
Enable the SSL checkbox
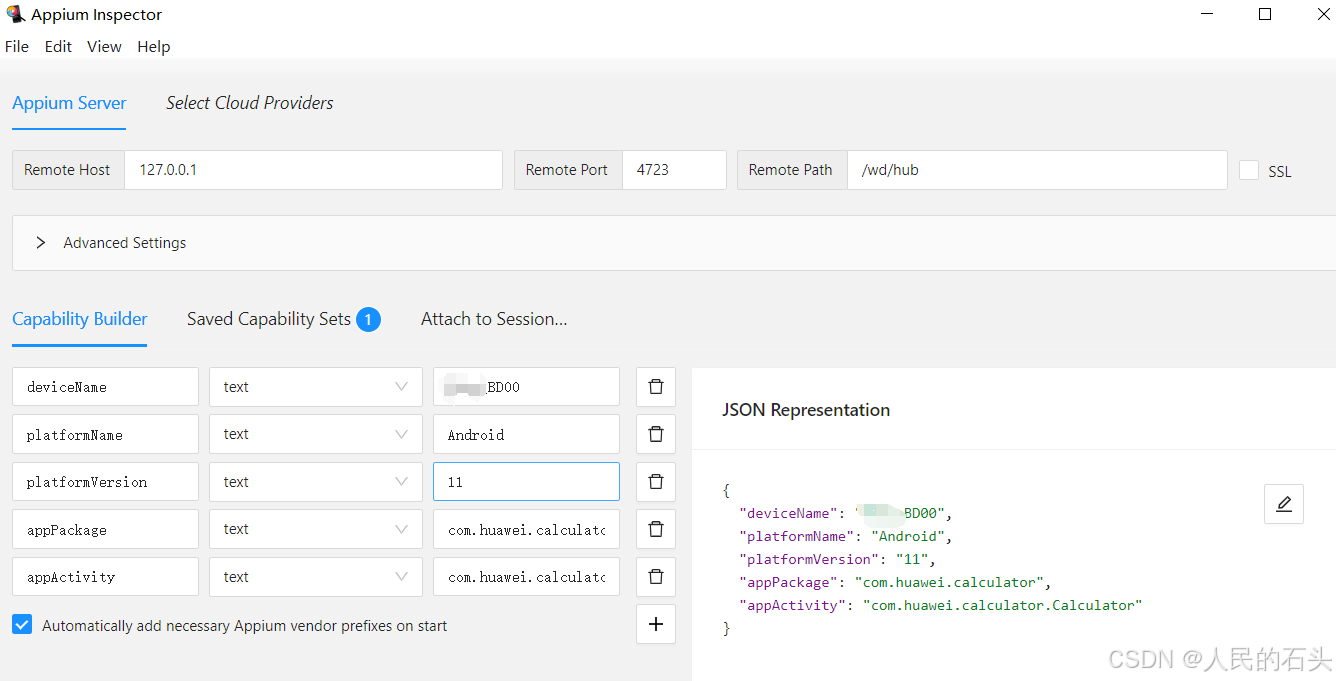tap(1249, 170)
